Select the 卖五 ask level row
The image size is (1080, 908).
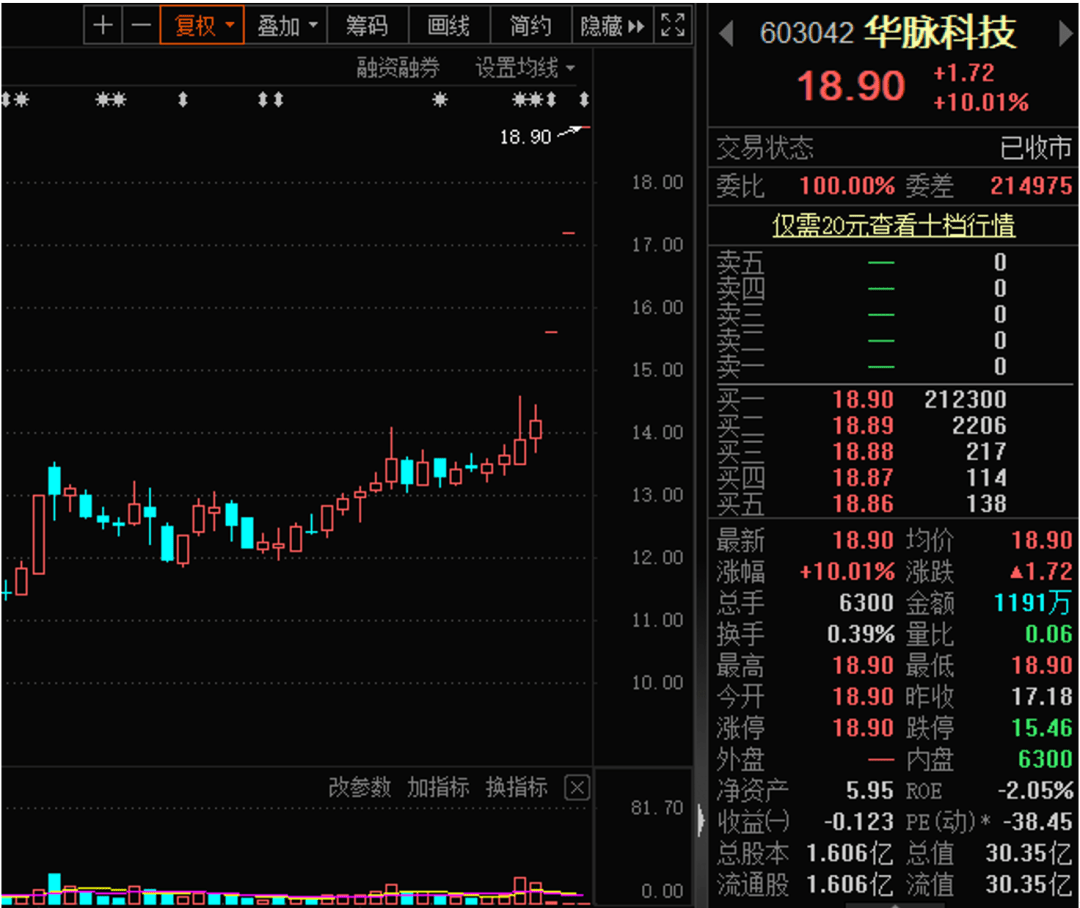point(893,262)
